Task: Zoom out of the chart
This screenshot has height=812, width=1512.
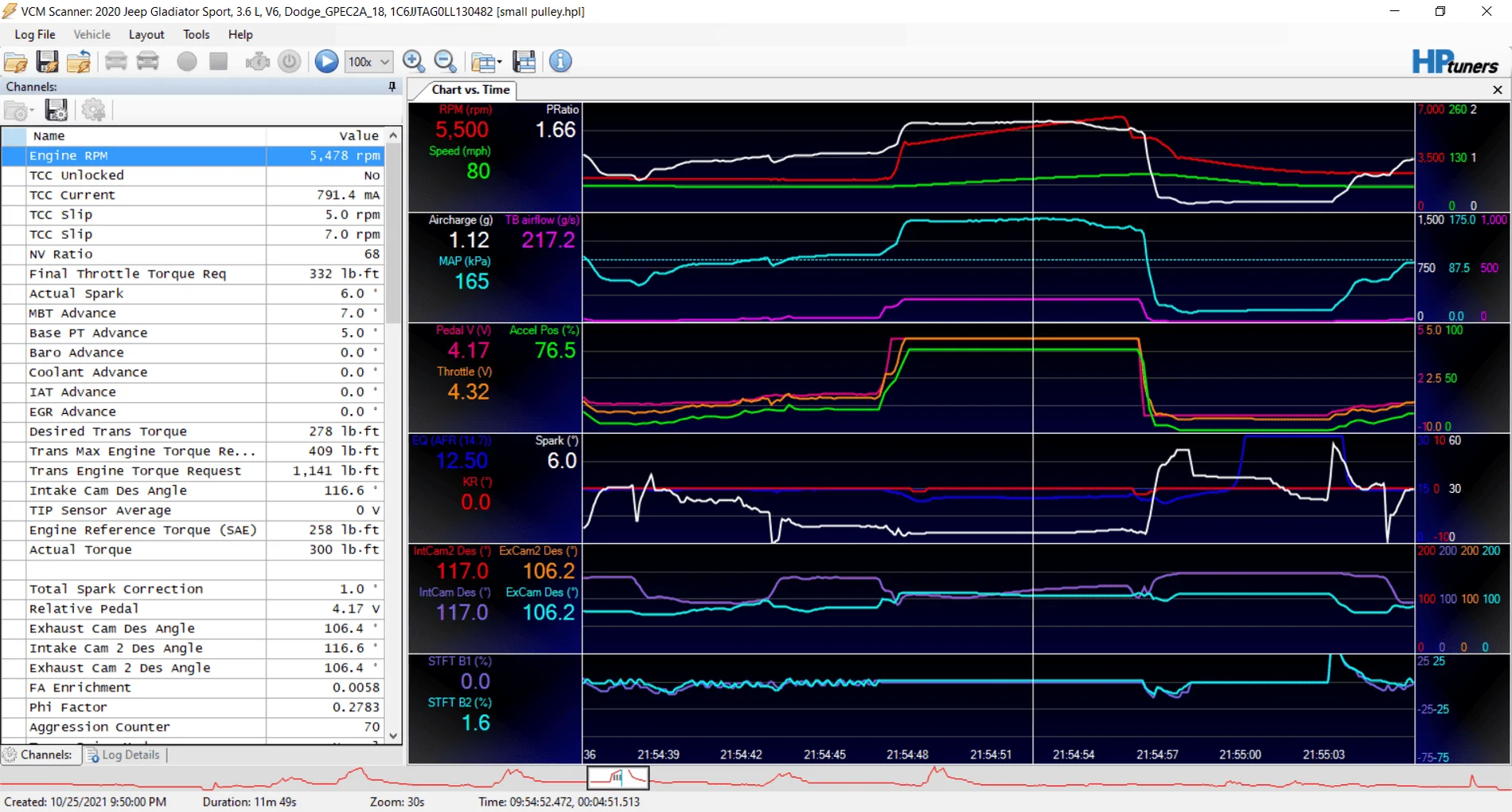Action: coord(446,61)
